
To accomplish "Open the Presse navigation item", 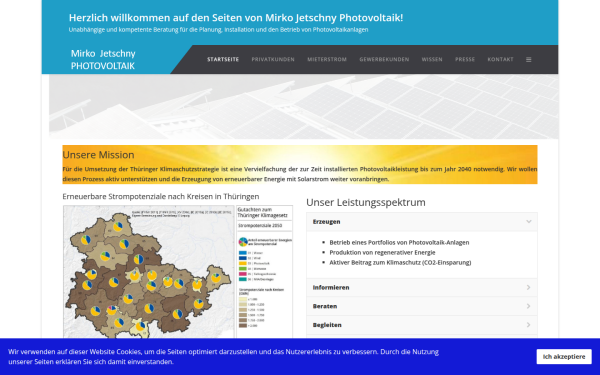I will (465, 60).
